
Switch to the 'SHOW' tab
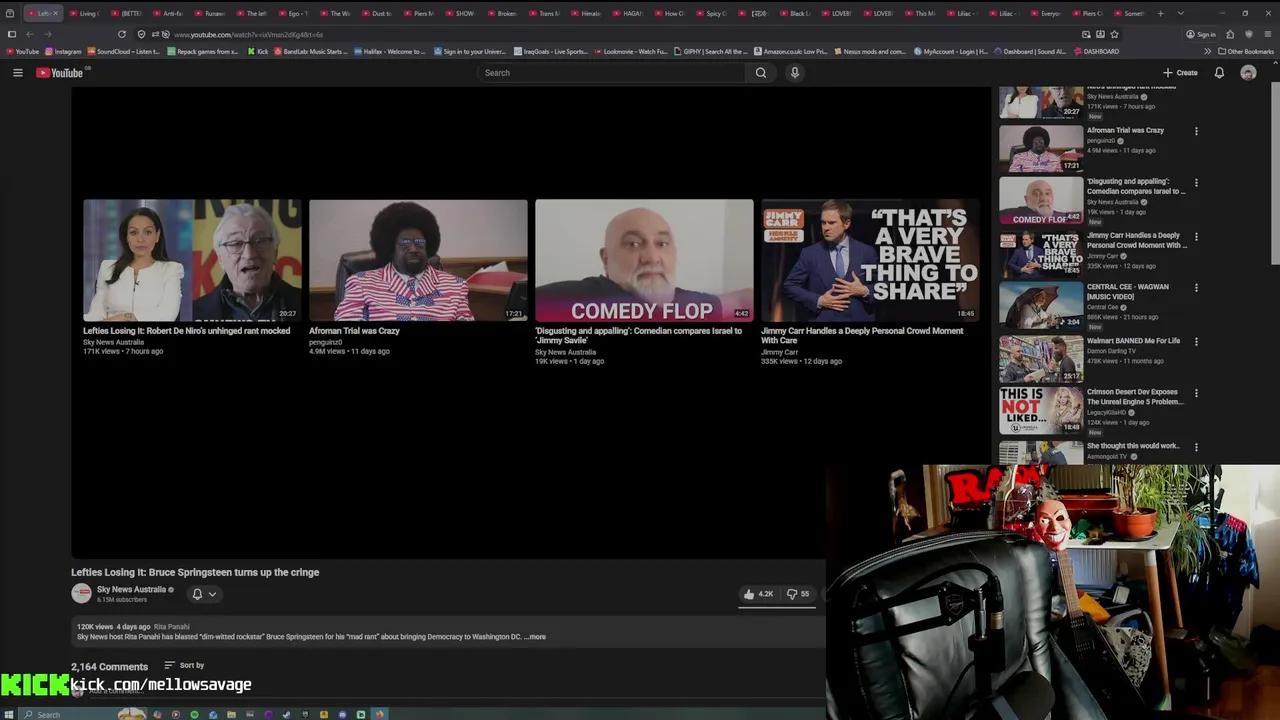(461, 13)
